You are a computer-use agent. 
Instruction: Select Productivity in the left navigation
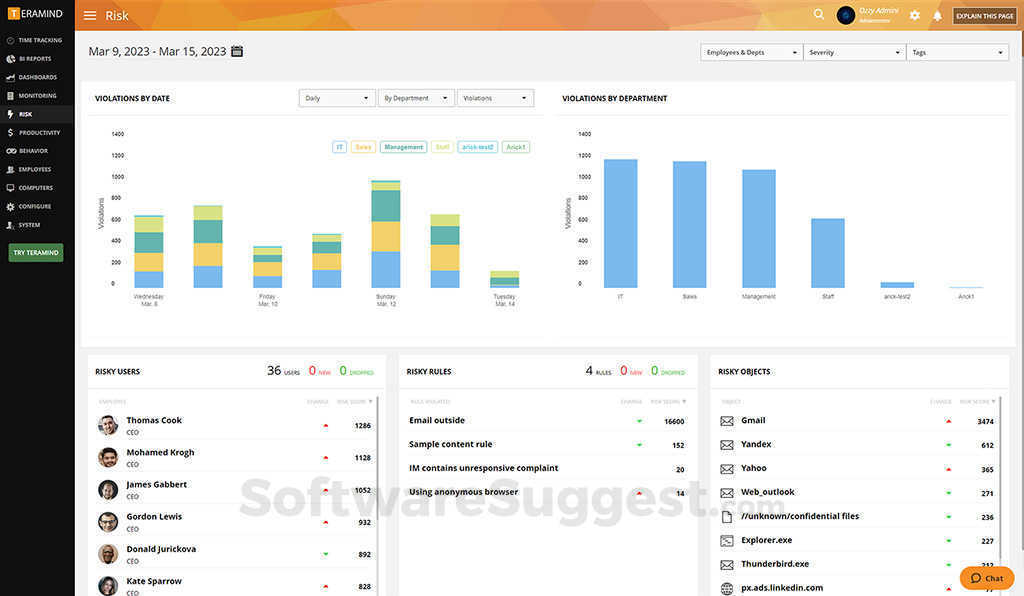coord(36,132)
